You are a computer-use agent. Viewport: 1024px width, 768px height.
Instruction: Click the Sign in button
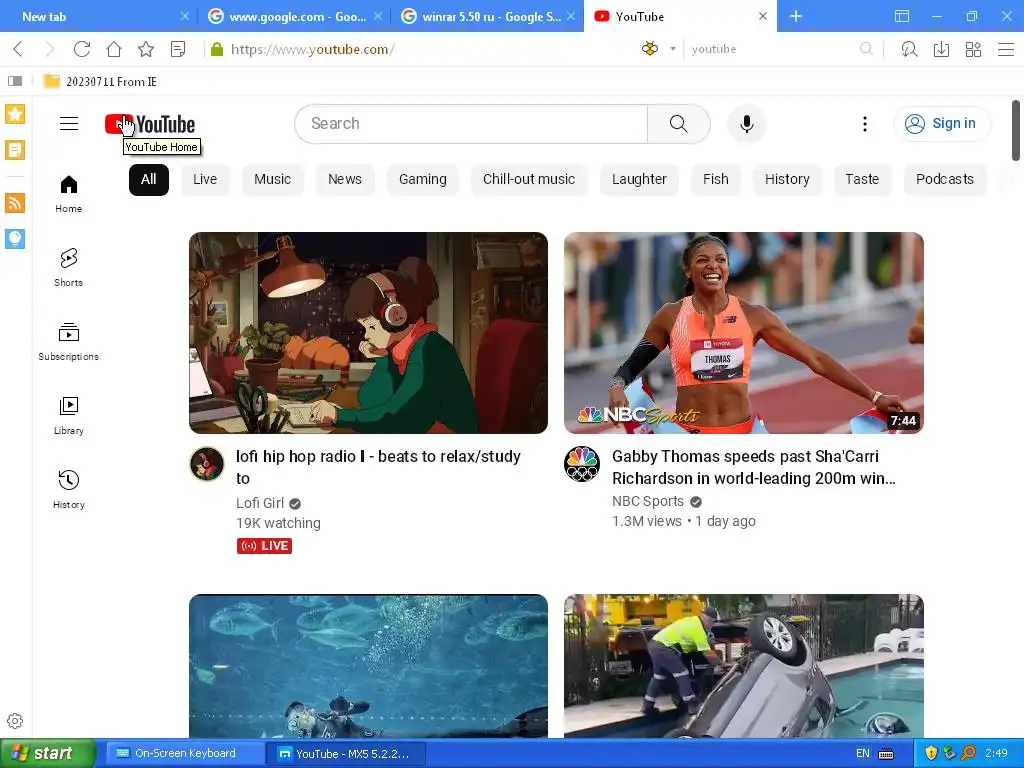[x=941, y=123]
